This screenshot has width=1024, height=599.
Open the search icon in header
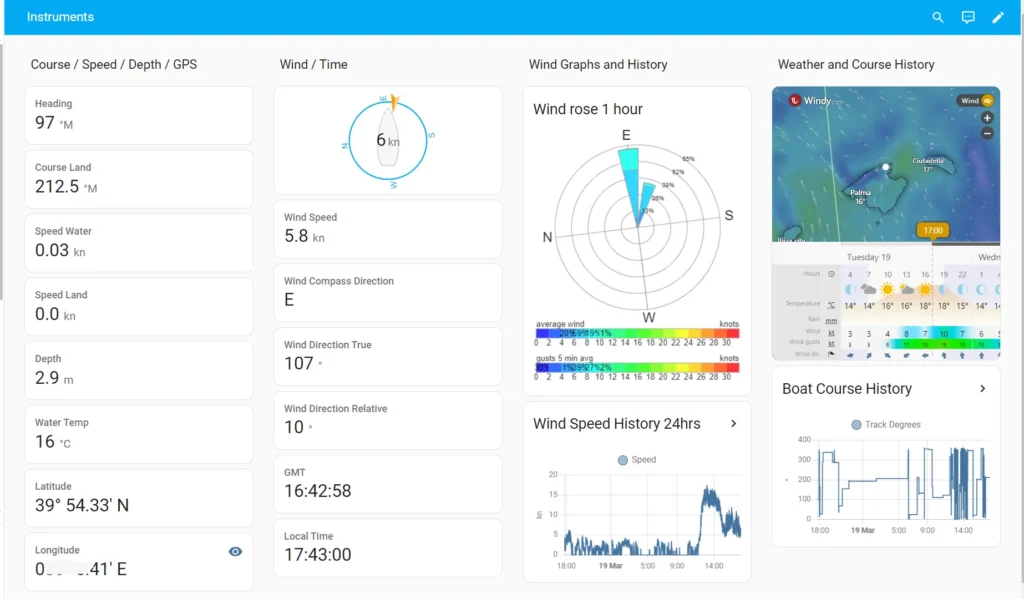tap(937, 18)
